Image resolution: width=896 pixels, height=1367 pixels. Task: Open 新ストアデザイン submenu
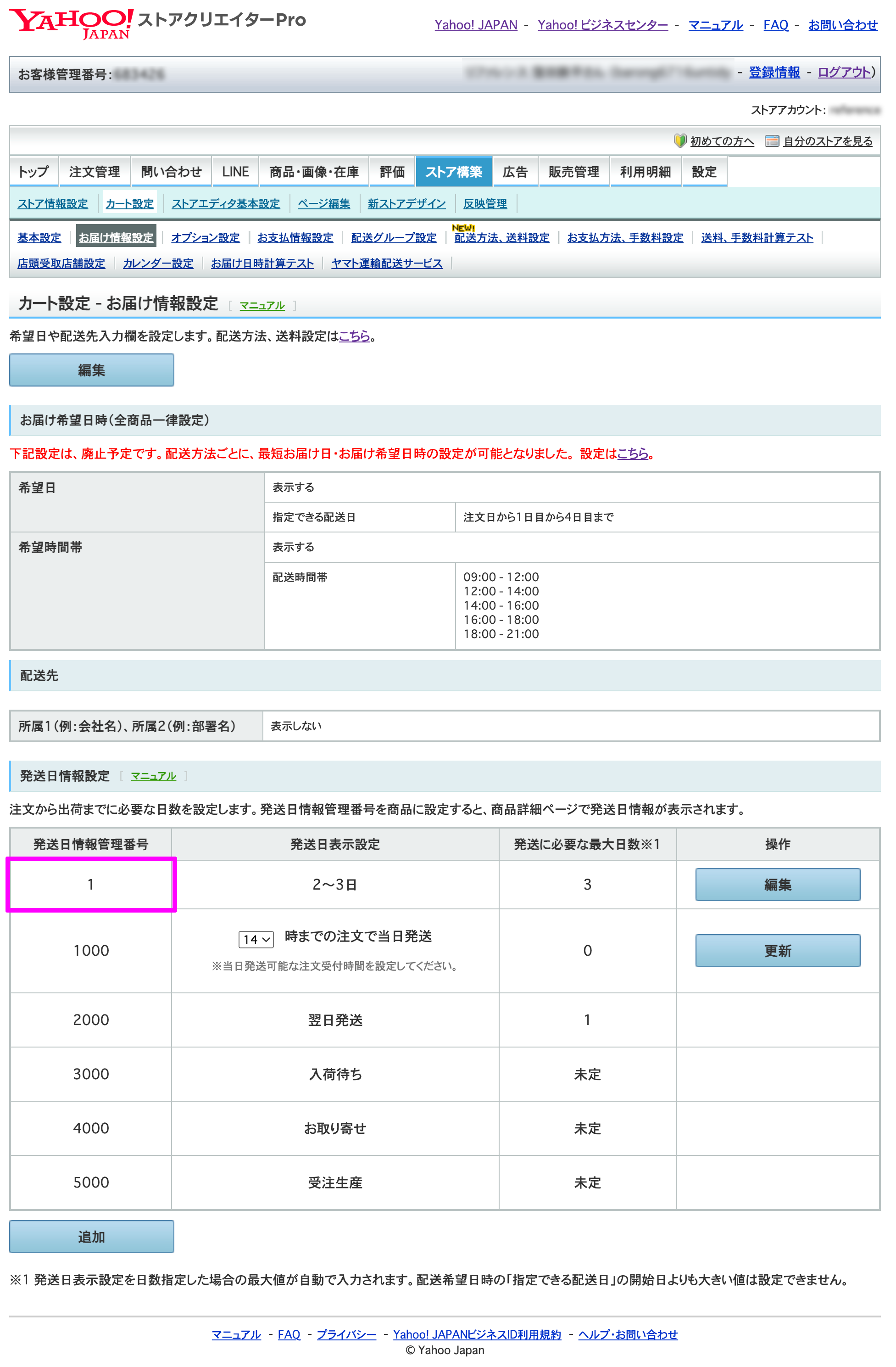pos(406,204)
